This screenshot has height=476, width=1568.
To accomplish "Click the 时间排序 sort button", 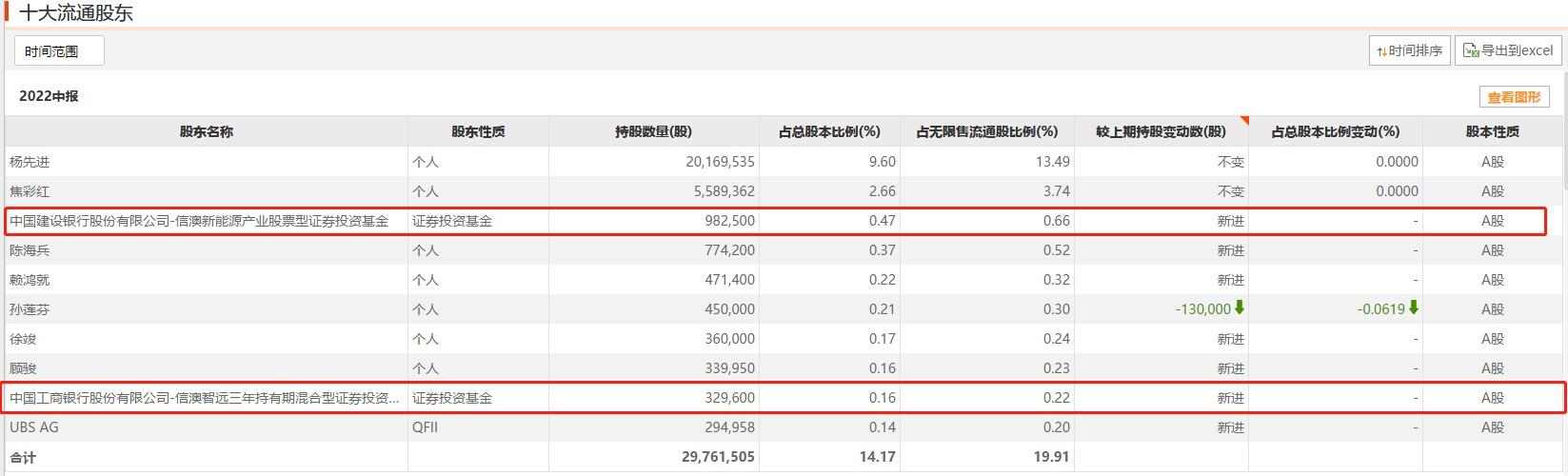I will [1410, 50].
